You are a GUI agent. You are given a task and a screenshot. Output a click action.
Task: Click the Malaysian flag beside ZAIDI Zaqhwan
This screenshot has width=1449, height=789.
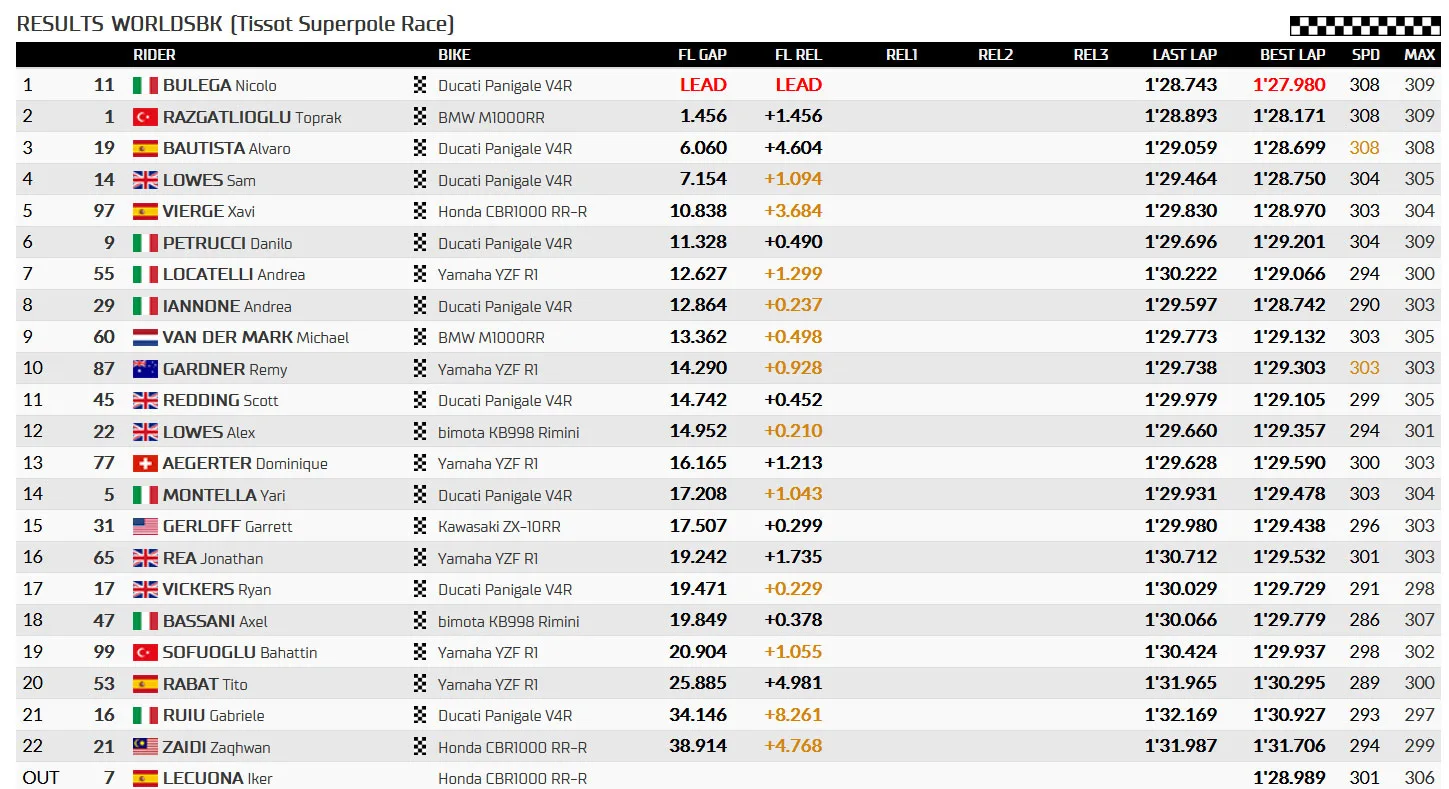145,747
